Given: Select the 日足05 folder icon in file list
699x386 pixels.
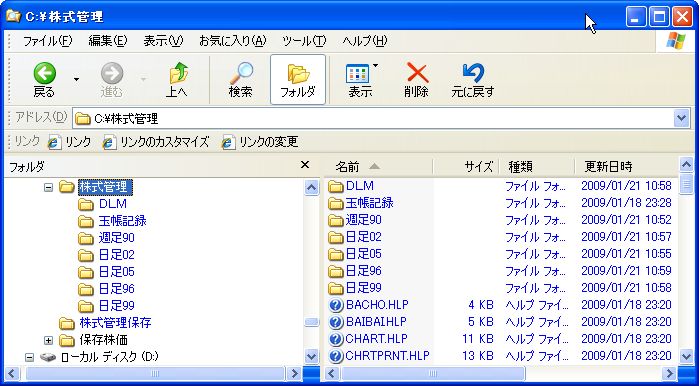Looking at the screenshot, I should 336,254.
